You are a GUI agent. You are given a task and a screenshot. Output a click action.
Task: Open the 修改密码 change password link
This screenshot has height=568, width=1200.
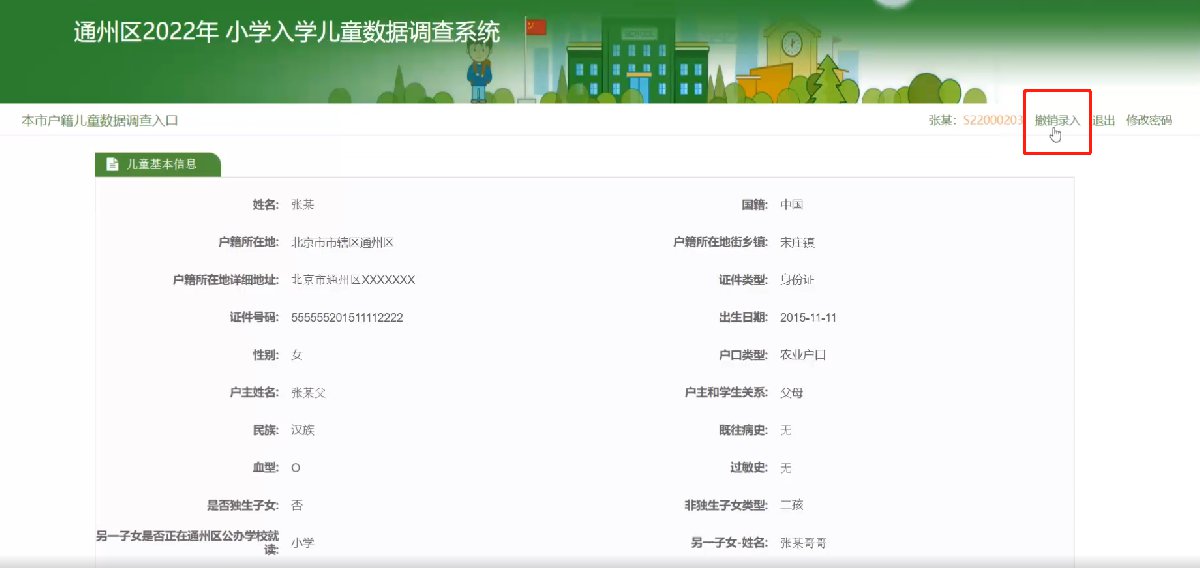tap(1148, 120)
